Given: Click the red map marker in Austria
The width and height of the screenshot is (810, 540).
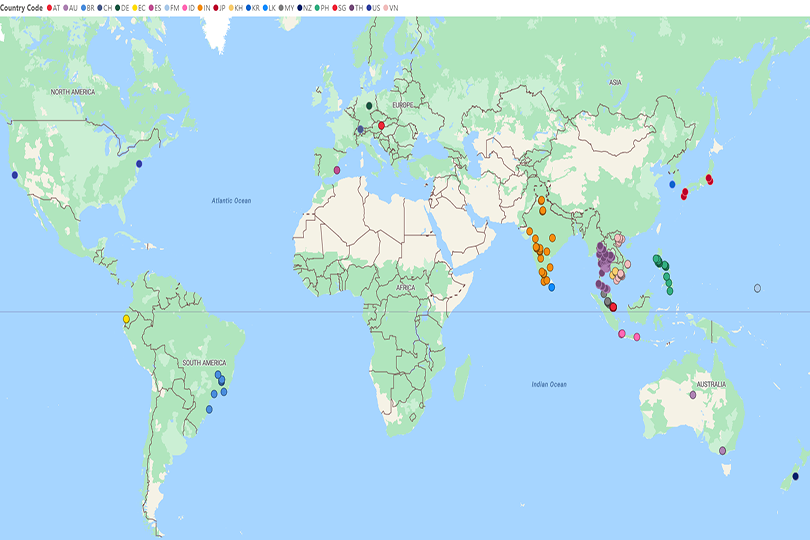Looking at the screenshot, I should point(381,125).
